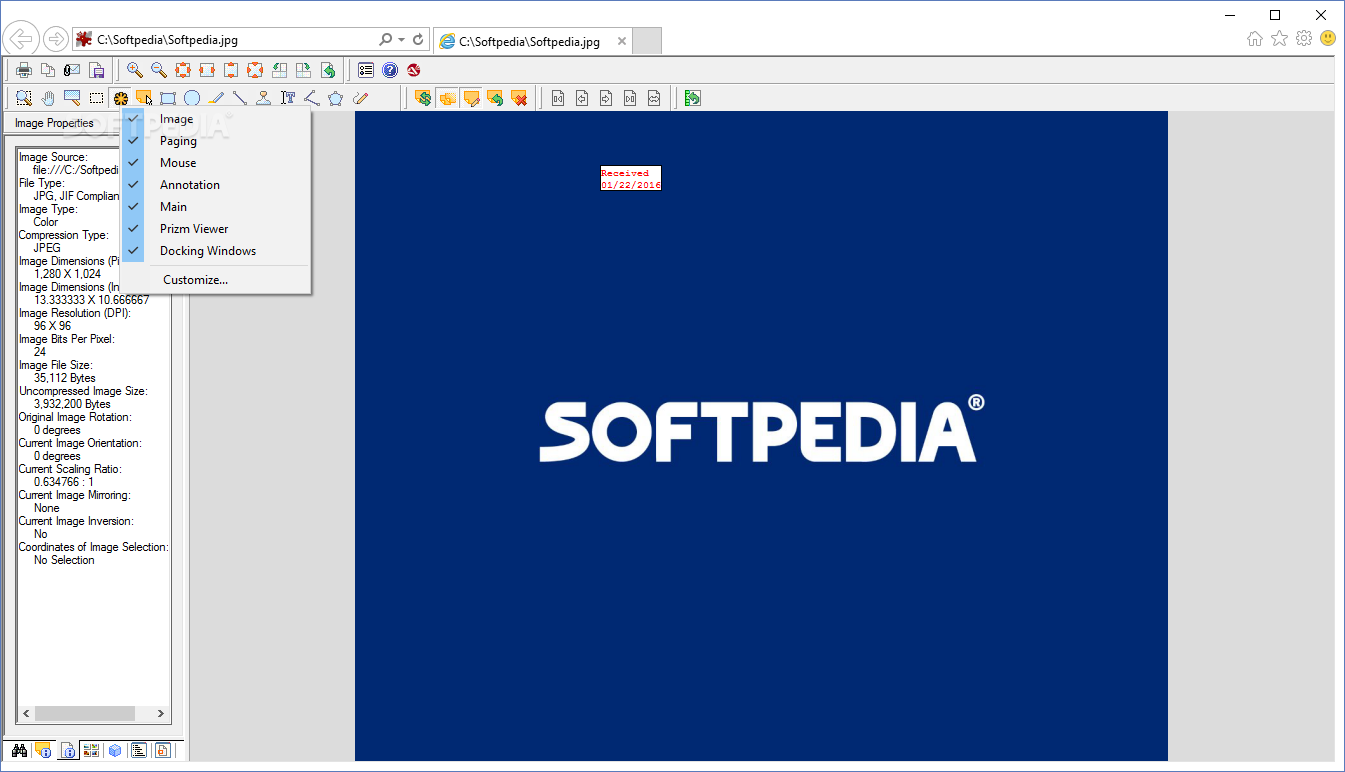Image resolution: width=1345 pixels, height=772 pixels.
Task: Open the properties list icon
Action: tap(366, 70)
